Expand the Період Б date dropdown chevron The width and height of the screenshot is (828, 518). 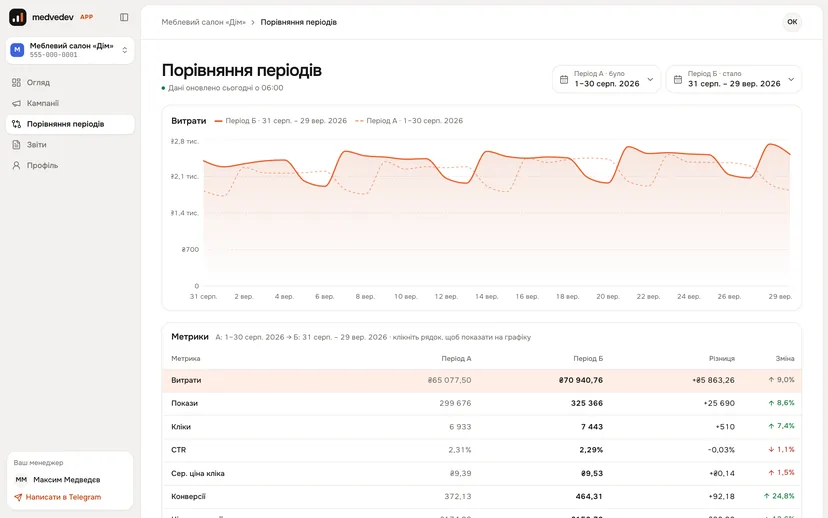point(791,79)
